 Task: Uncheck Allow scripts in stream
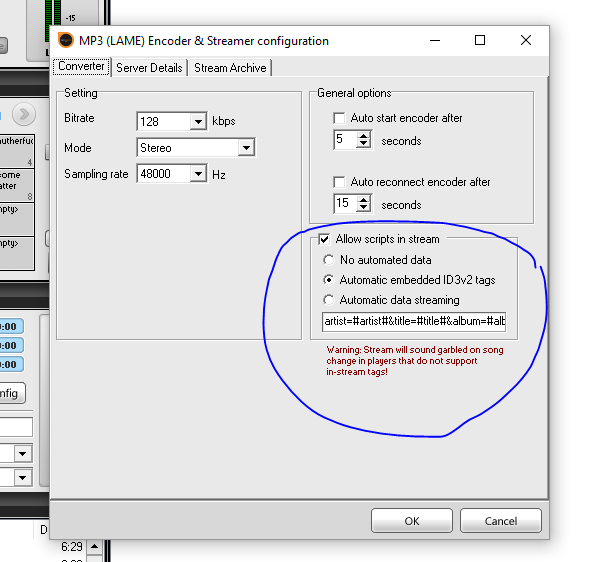[324, 239]
